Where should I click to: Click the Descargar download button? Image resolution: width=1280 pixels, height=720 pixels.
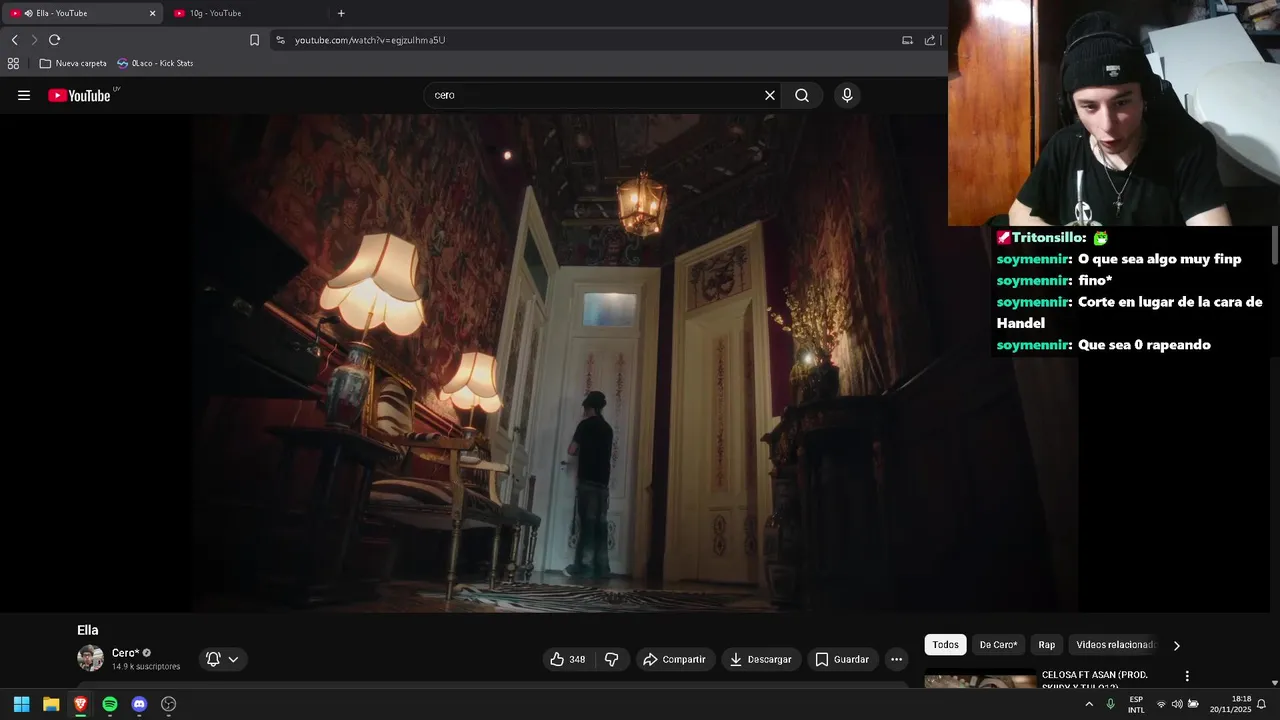761,659
